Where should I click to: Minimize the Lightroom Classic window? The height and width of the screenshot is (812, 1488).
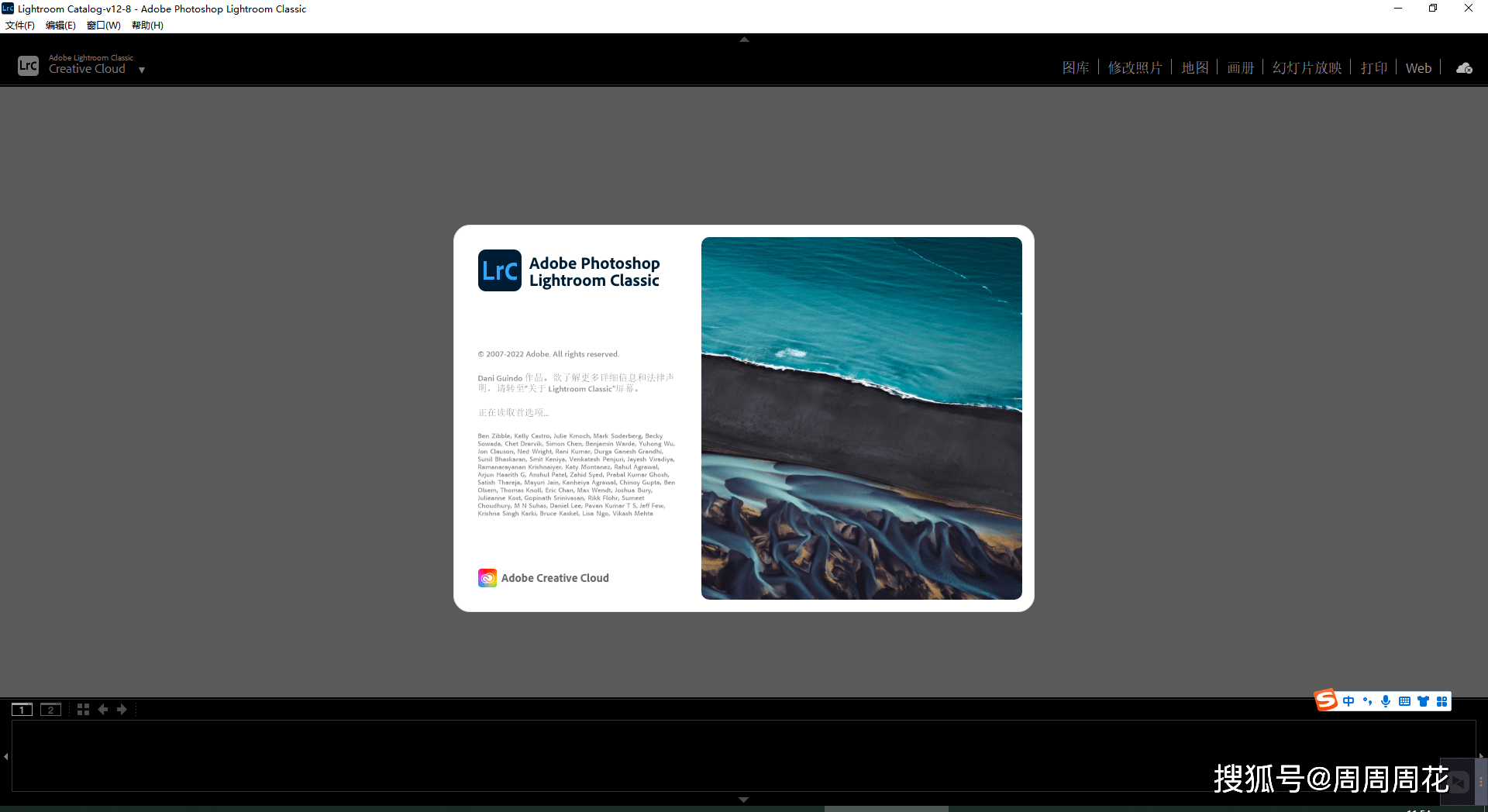click(x=1398, y=9)
